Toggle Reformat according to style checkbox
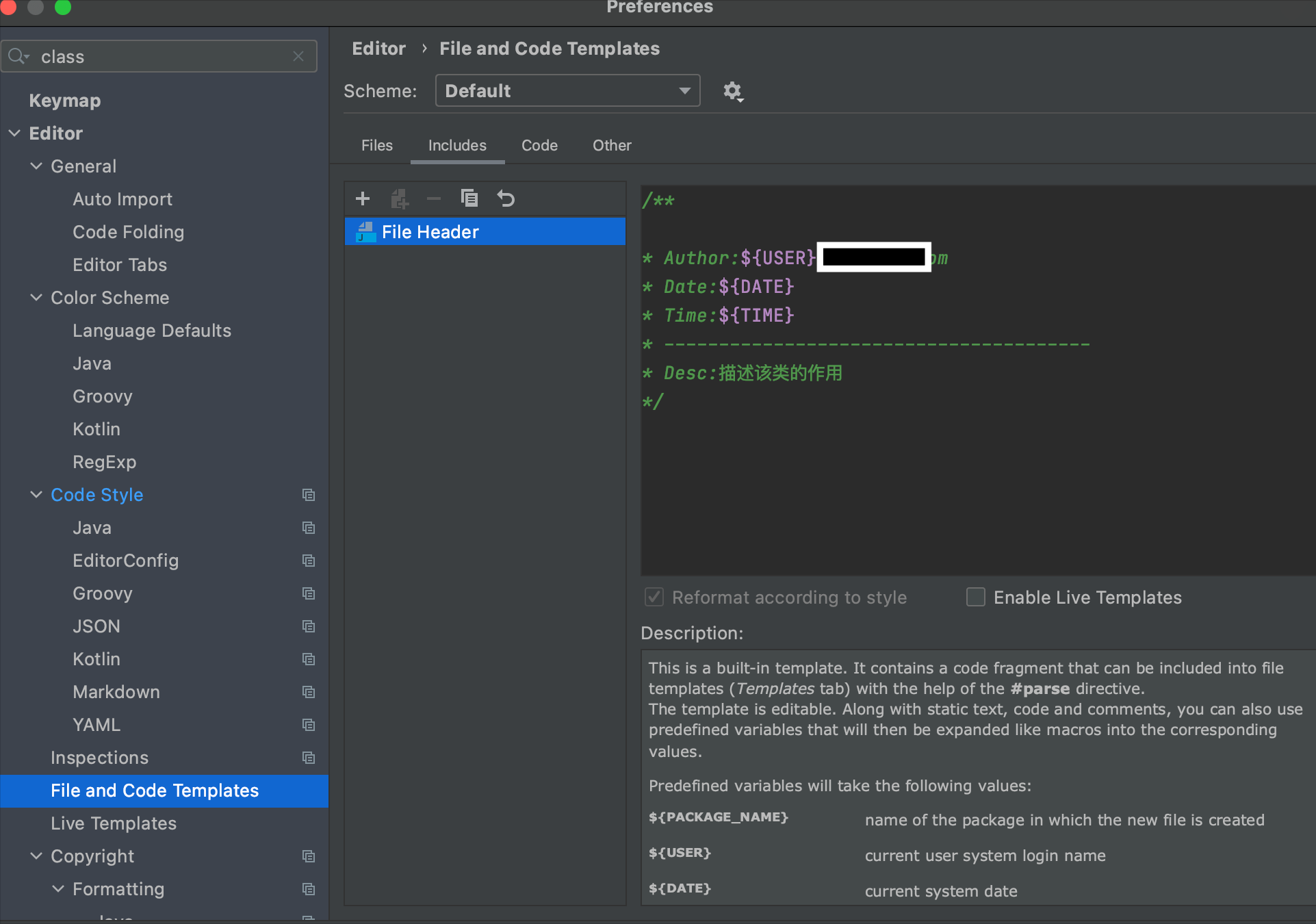 (x=654, y=598)
